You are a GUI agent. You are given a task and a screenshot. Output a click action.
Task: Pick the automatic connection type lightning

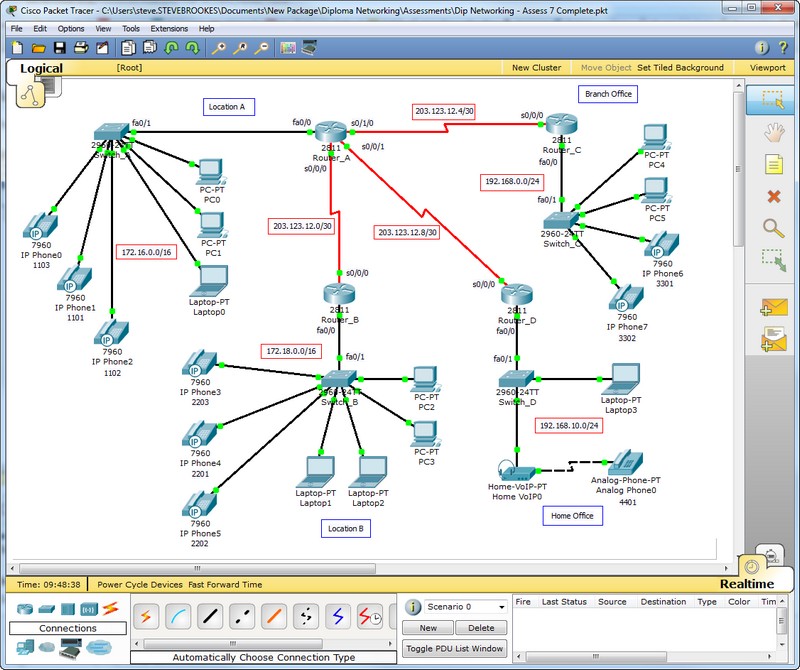pos(146,616)
